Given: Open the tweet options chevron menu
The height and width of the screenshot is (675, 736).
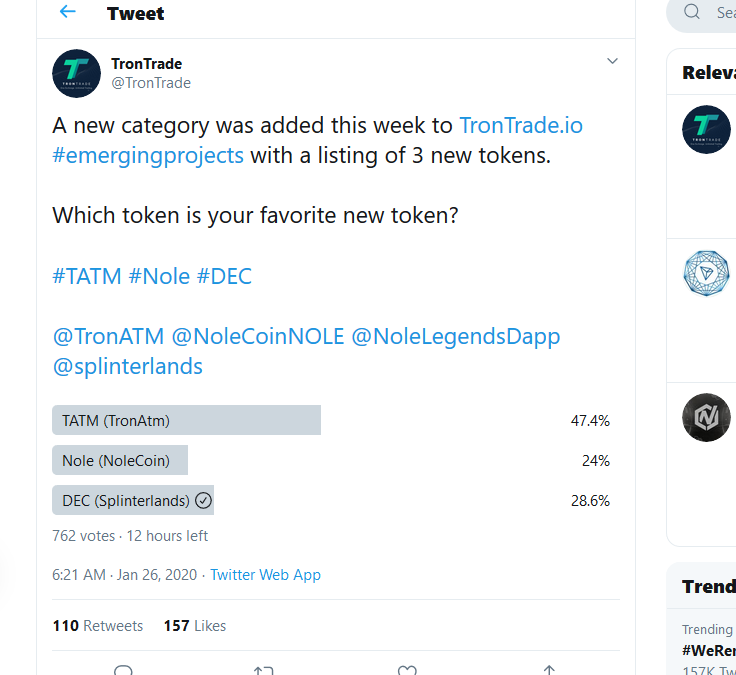Looking at the screenshot, I should click(612, 62).
